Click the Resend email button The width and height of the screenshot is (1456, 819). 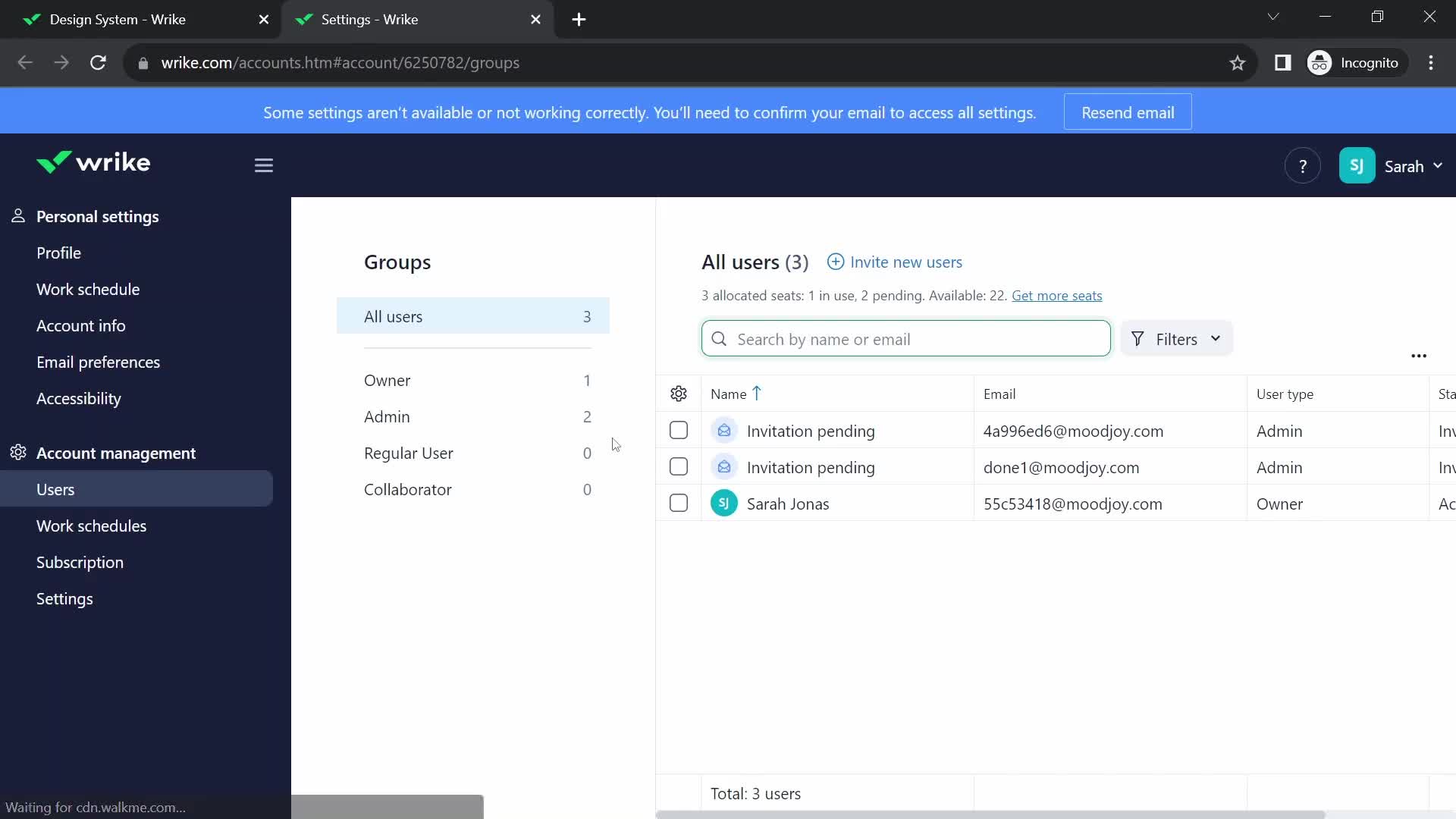(1128, 112)
